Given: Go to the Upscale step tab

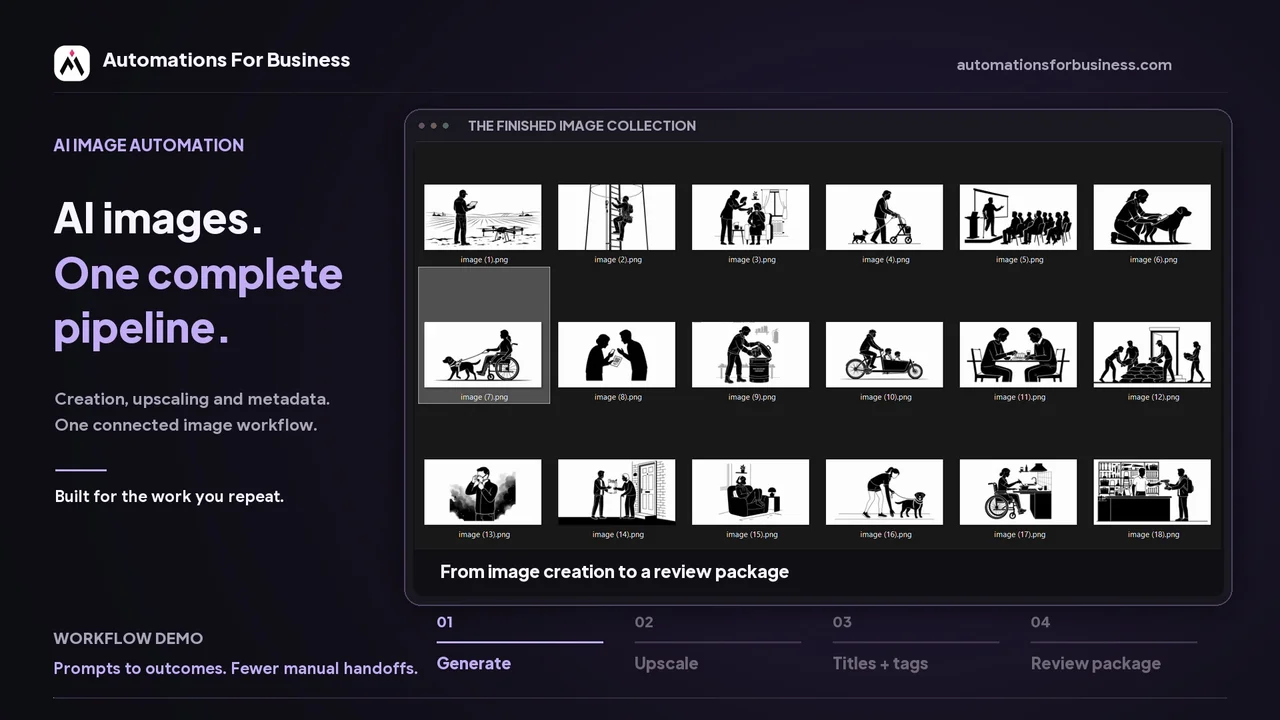Looking at the screenshot, I should [x=718, y=644].
